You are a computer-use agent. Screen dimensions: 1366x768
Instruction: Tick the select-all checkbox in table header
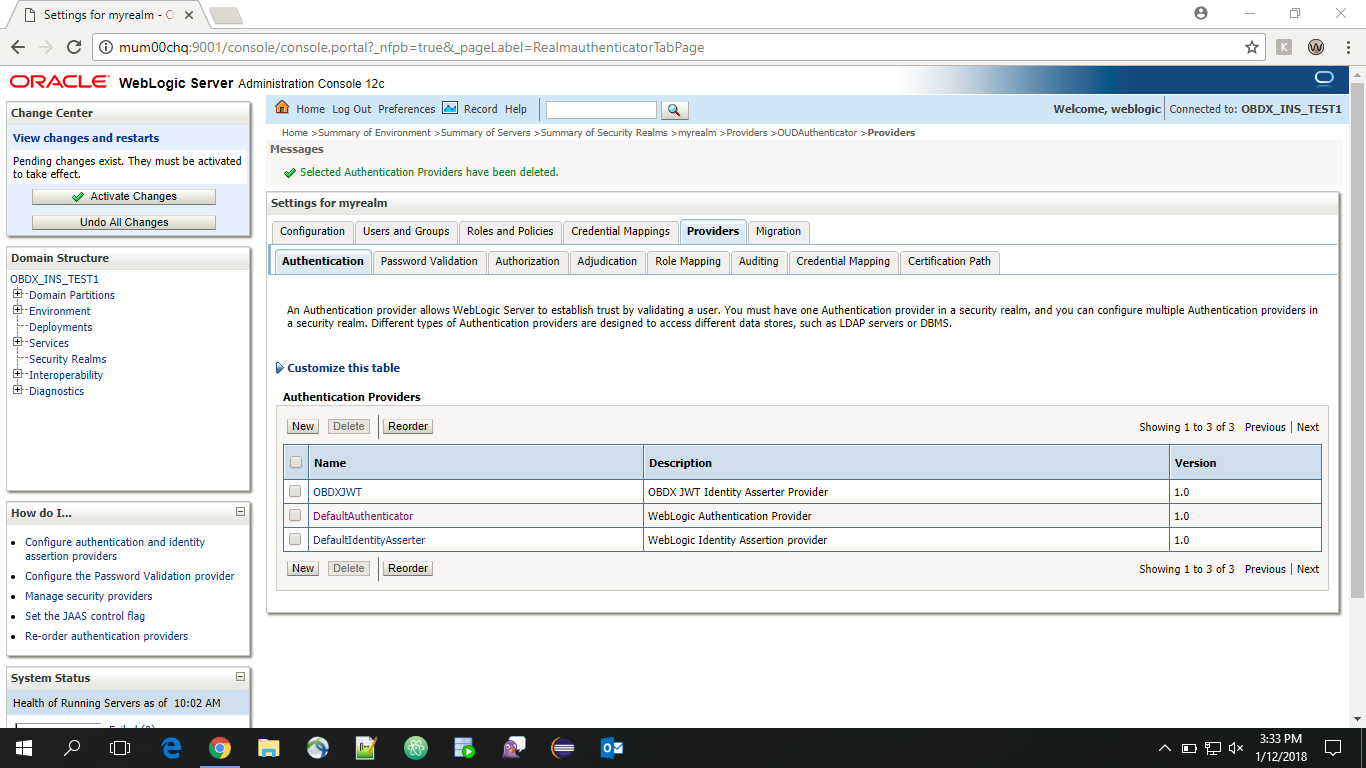(295, 462)
